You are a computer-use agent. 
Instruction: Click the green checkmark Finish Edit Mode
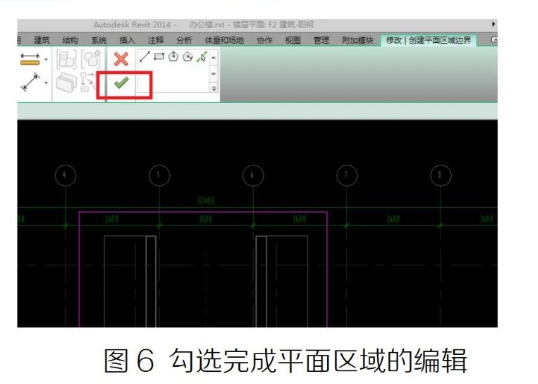click(x=121, y=83)
